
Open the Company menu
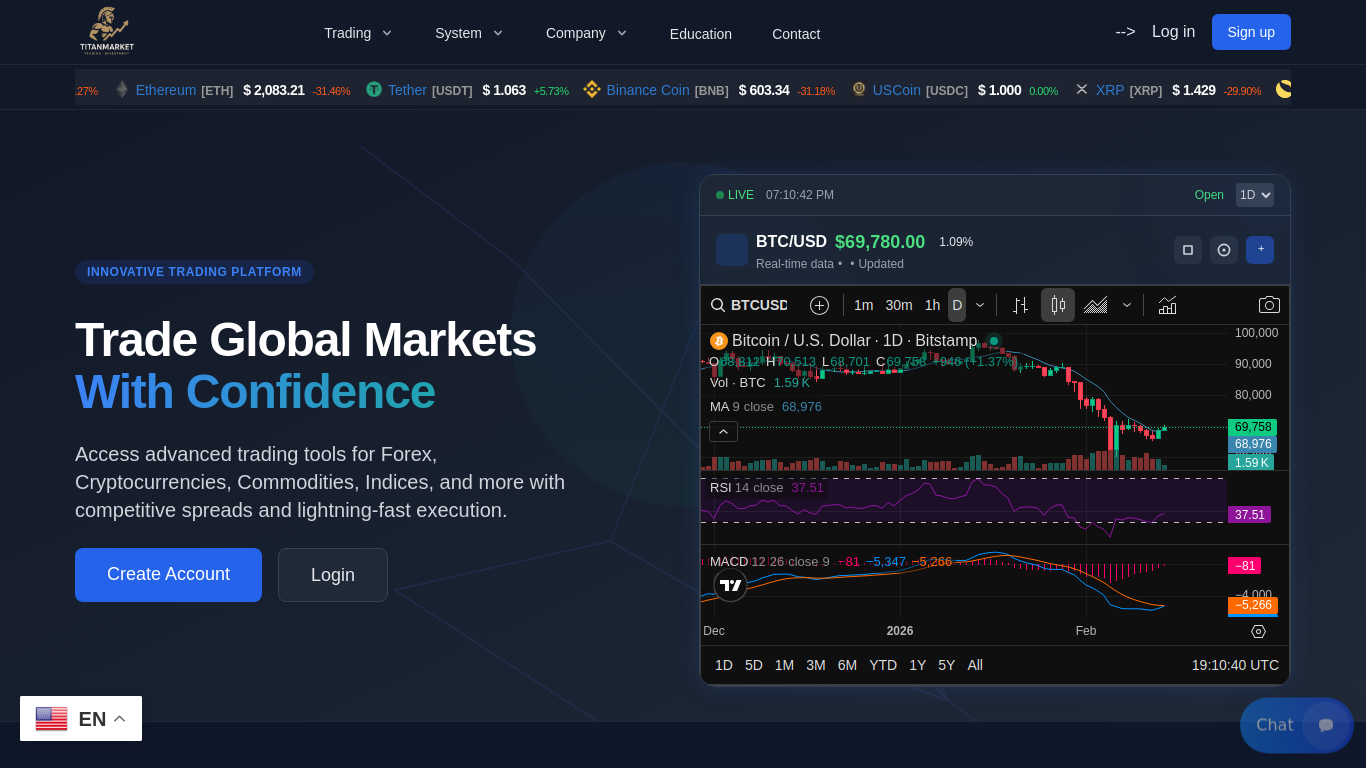click(x=575, y=33)
